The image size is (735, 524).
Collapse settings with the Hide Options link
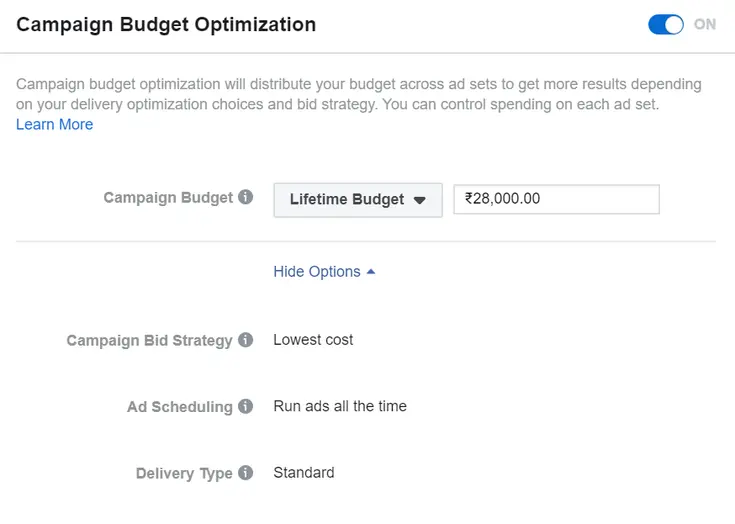pos(317,272)
